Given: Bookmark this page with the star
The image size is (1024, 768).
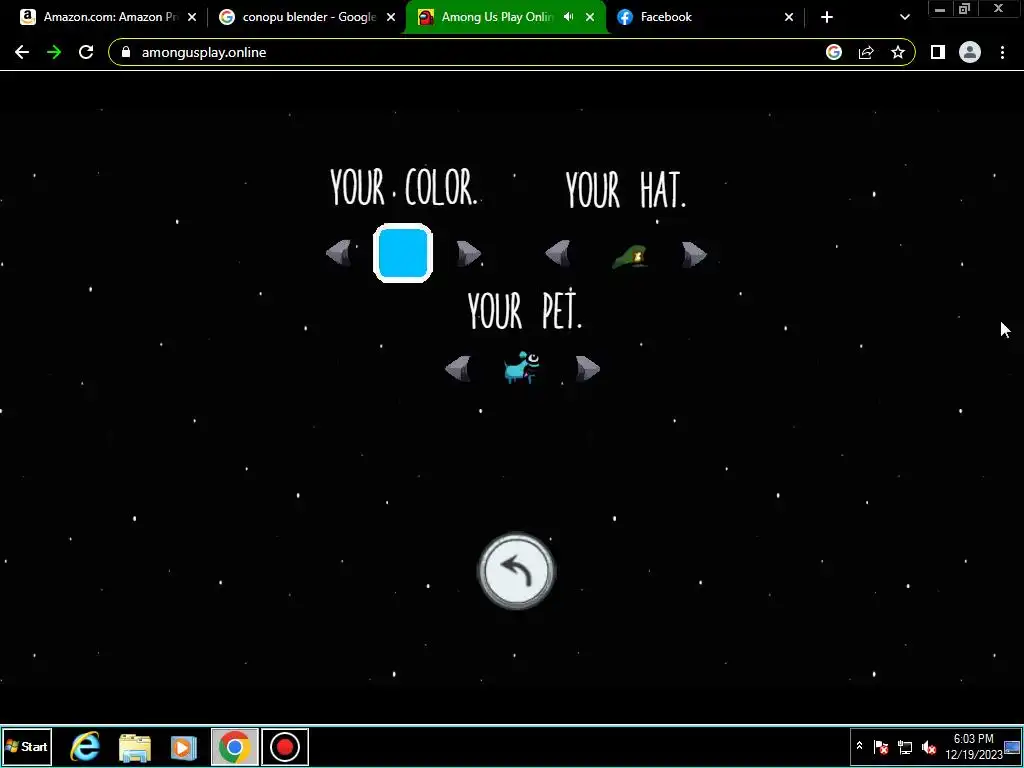Looking at the screenshot, I should (x=898, y=52).
